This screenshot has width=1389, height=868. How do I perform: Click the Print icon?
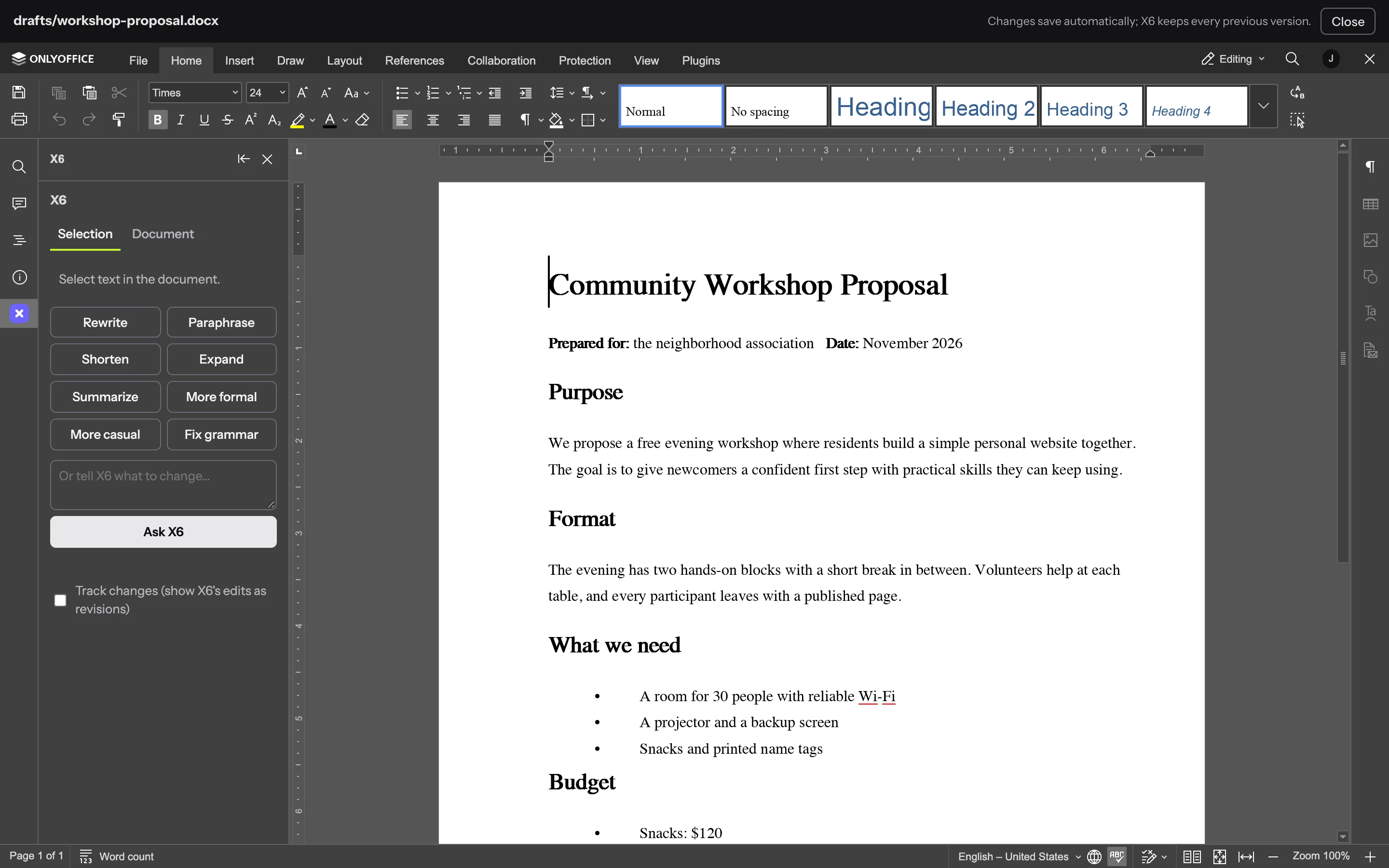19,120
